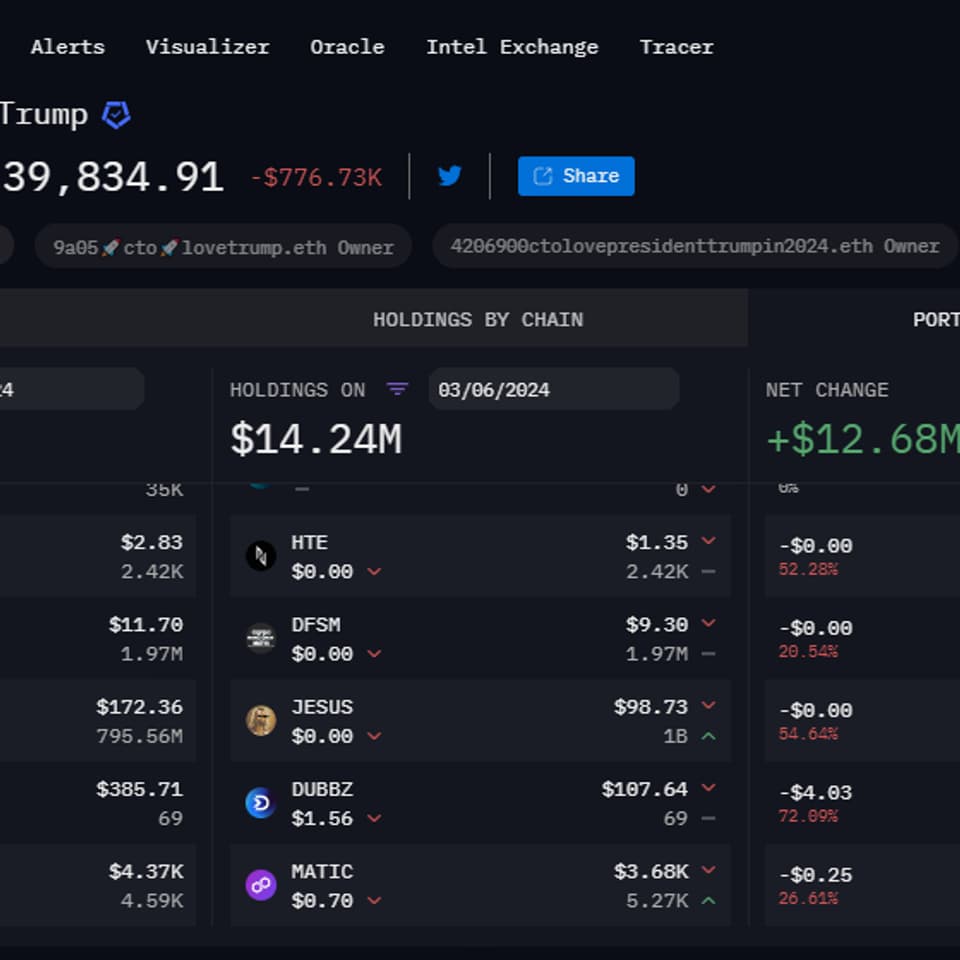Click the HTE token icon
Viewport: 960px width, 960px height.
click(261, 556)
